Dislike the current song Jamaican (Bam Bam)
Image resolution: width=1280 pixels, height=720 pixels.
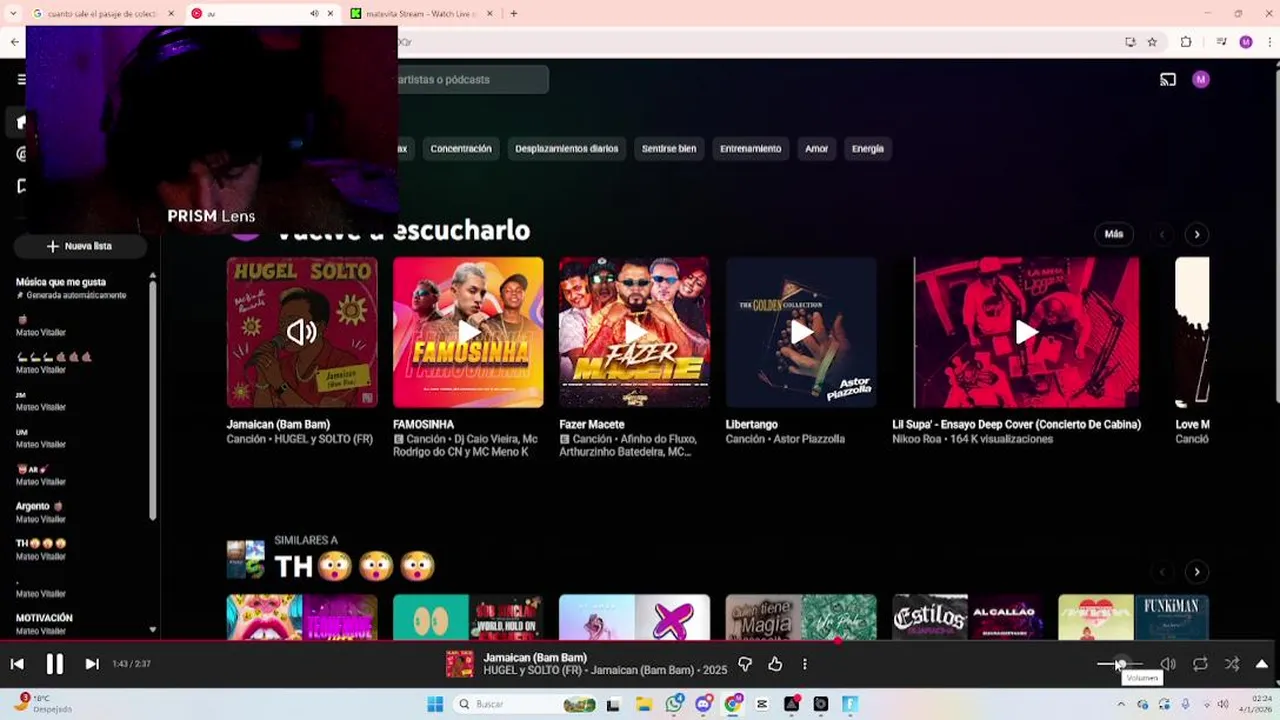click(745, 664)
